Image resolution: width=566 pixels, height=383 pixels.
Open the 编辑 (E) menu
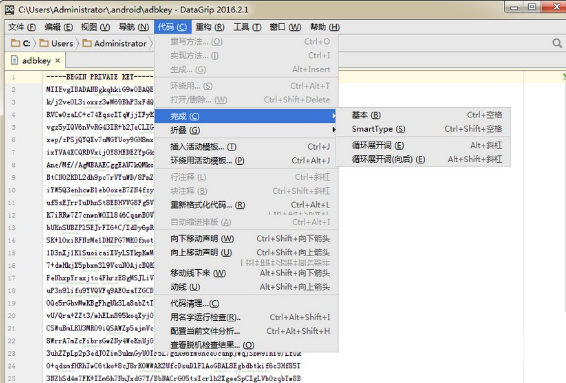[x=59, y=27]
